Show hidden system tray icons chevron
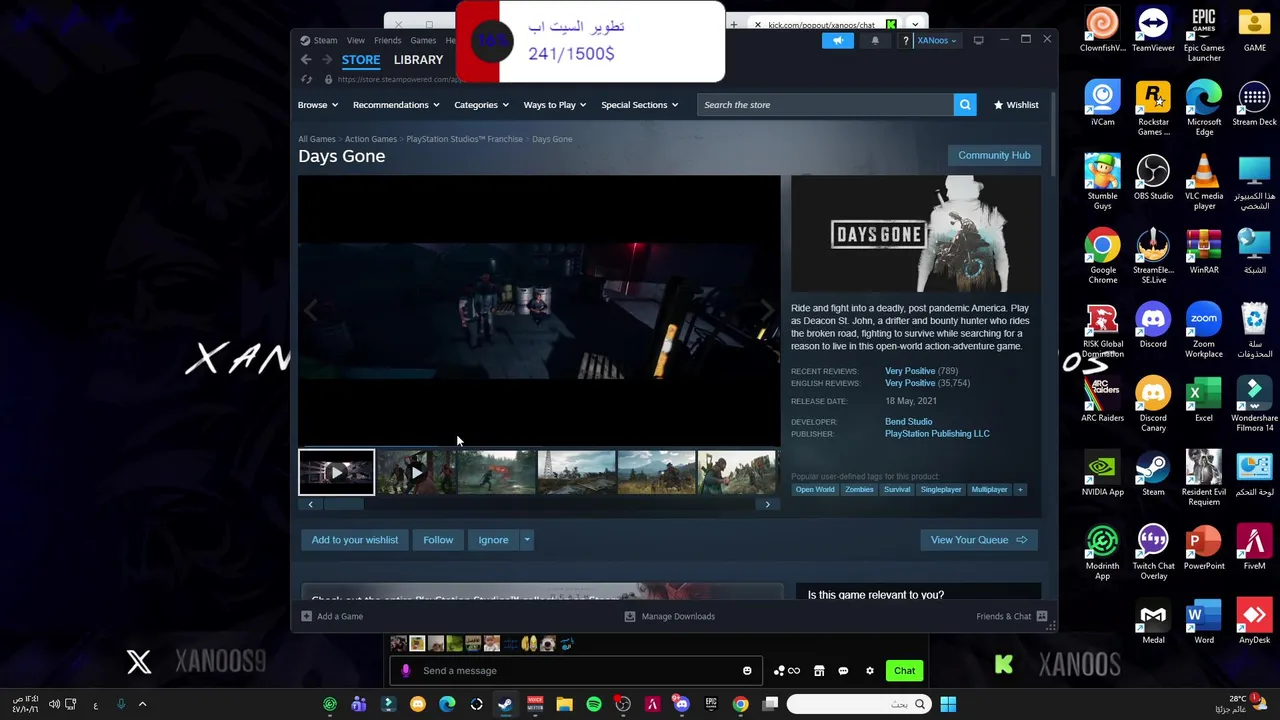The width and height of the screenshot is (1280, 720). (x=142, y=704)
